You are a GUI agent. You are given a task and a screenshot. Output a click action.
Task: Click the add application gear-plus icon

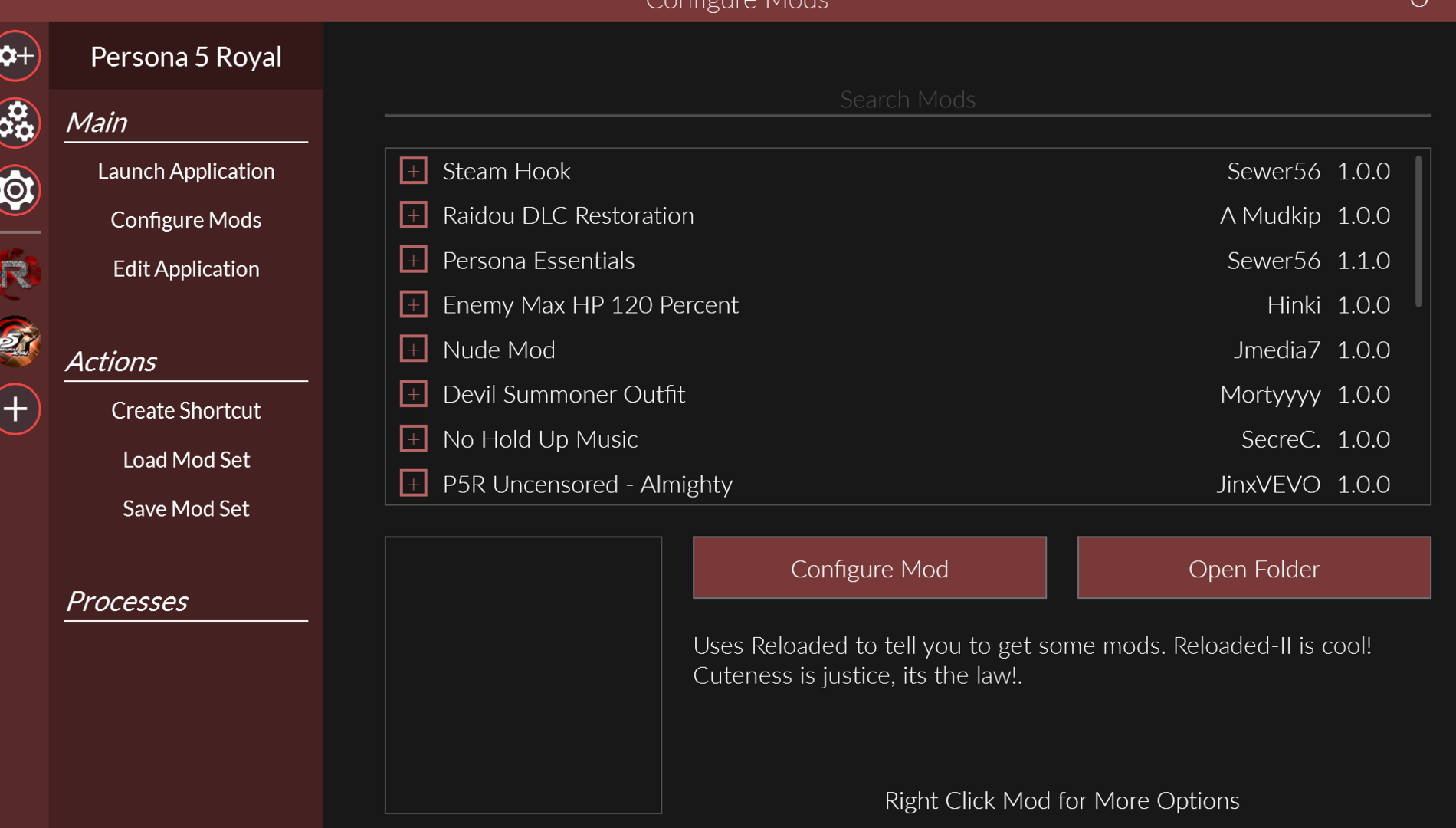17,56
